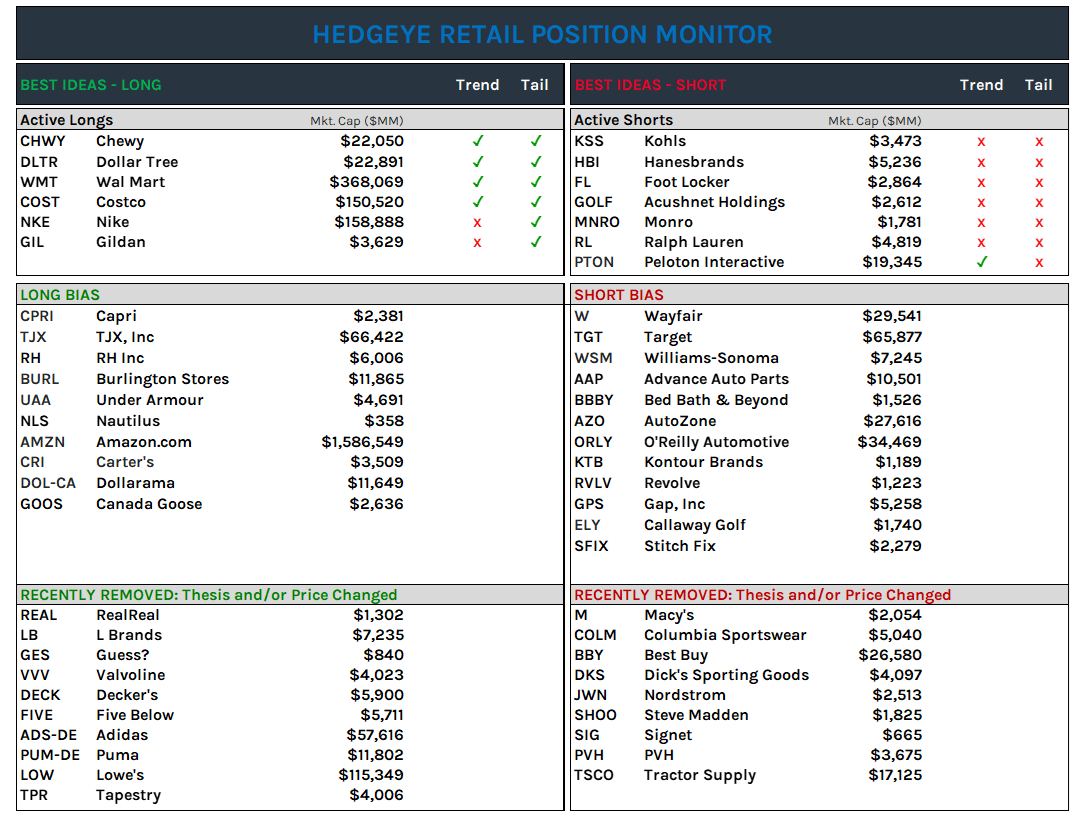Screen dimensions: 1086x814
Task: Click the red Trend x for Nike
Action: [478, 221]
